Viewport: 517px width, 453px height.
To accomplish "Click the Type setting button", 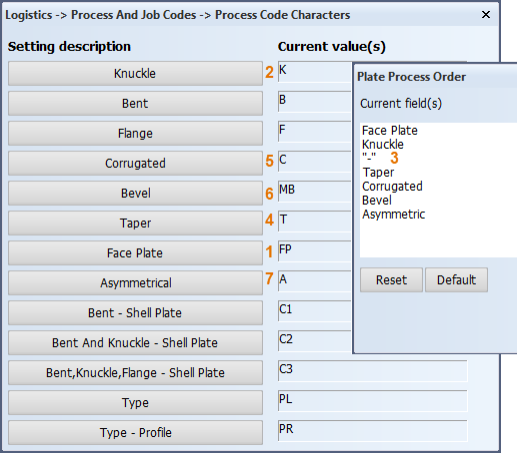I will coord(135,402).
